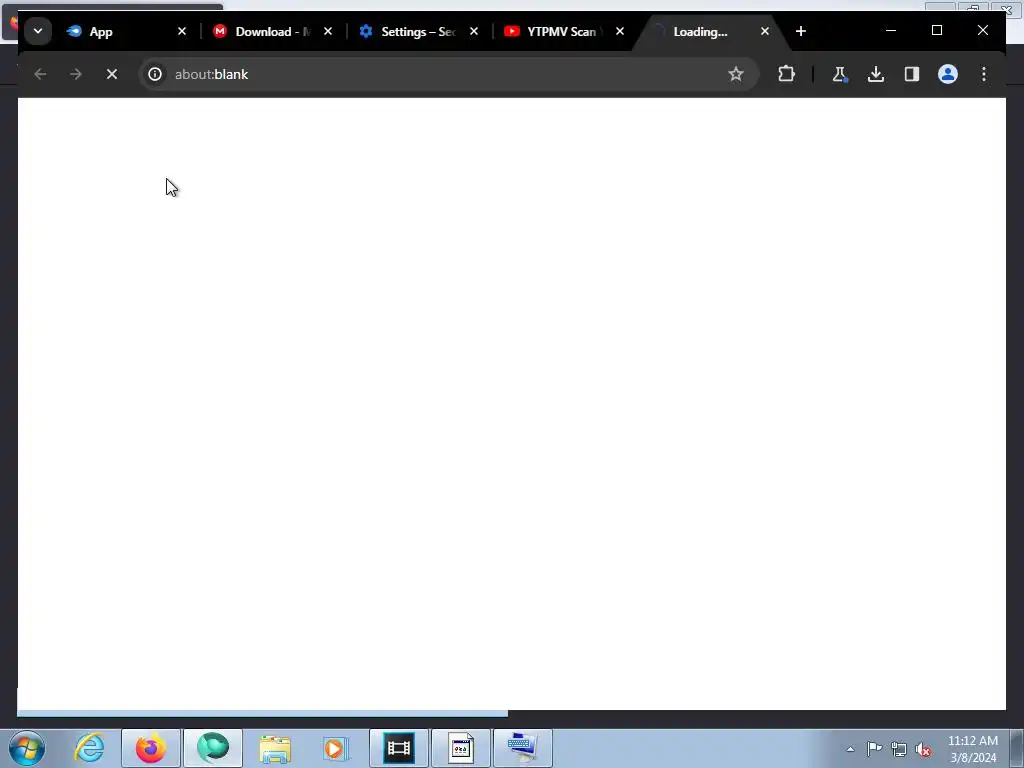Go forward to next page

tap(76, 74)
